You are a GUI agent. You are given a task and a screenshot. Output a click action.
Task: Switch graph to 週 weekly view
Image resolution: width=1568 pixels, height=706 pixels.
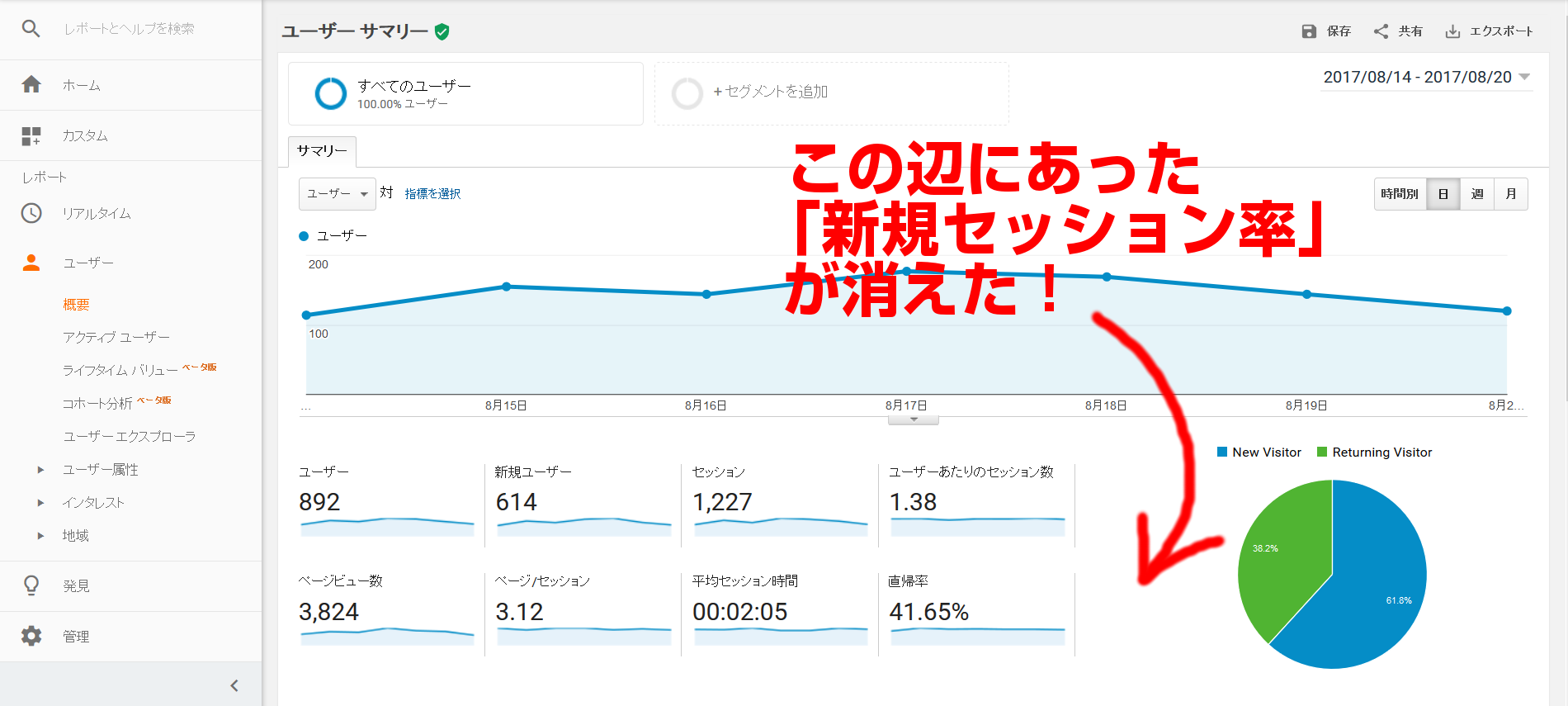click(1477, 194)
